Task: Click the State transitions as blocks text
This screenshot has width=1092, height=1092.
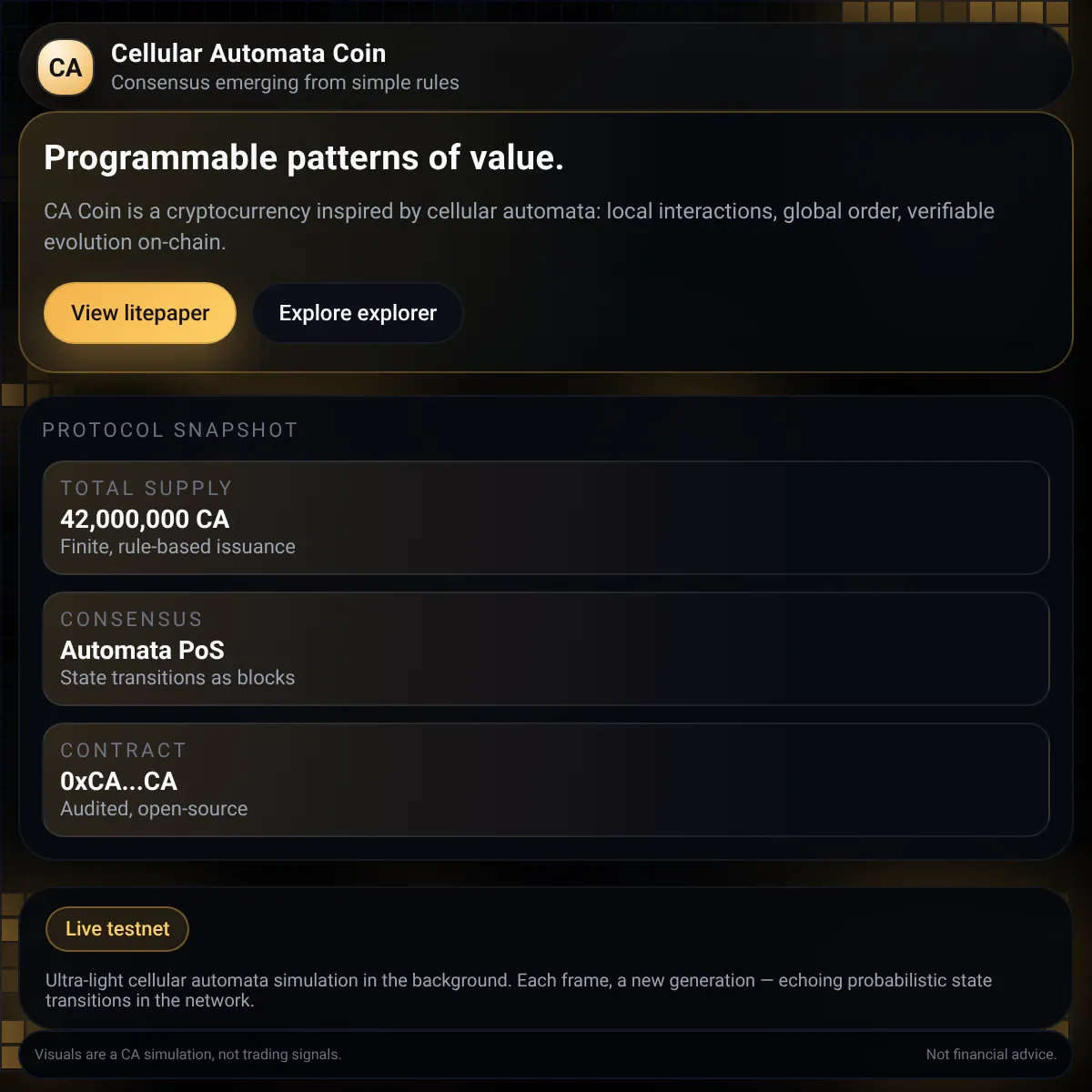Action: click(177, 678)
